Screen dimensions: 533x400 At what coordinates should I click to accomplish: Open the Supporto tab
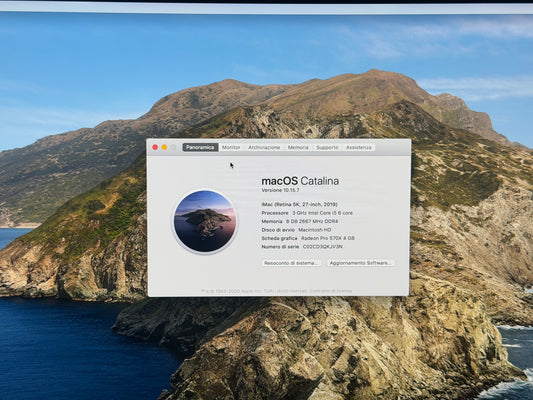click(327, 147)
